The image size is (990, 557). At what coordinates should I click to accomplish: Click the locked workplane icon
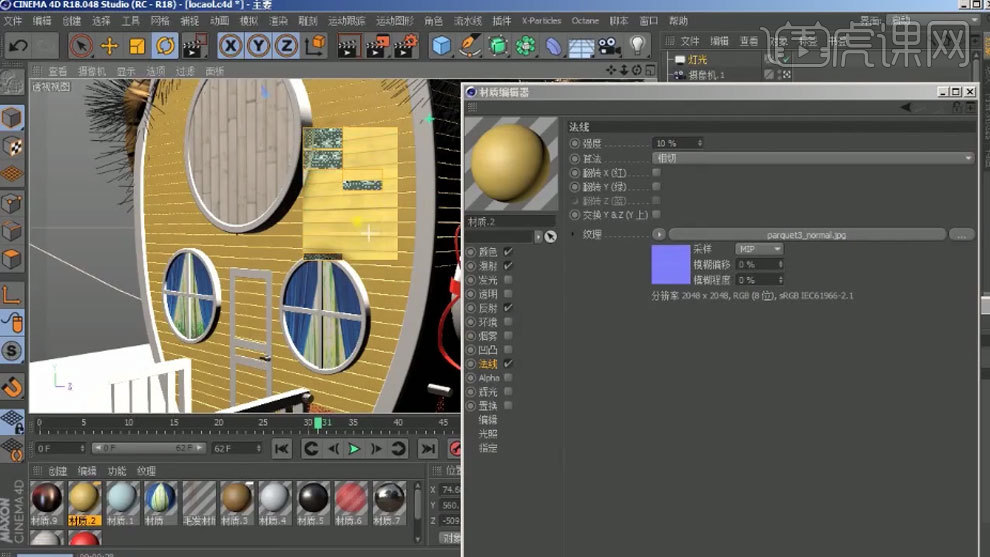[11, 422]
